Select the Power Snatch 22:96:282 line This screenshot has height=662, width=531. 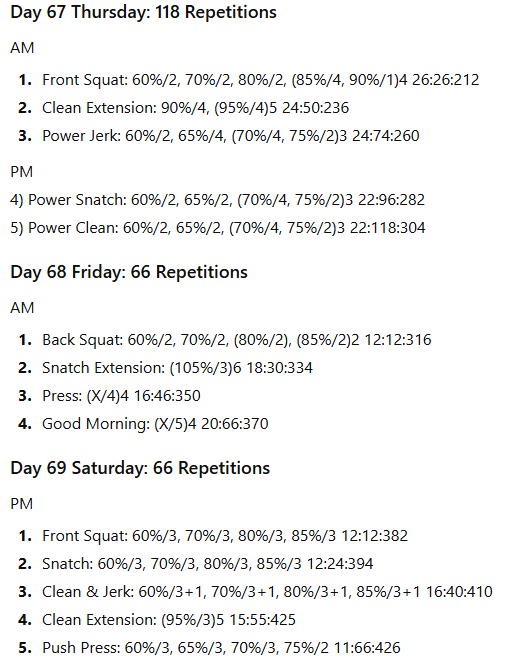(217, 200)
